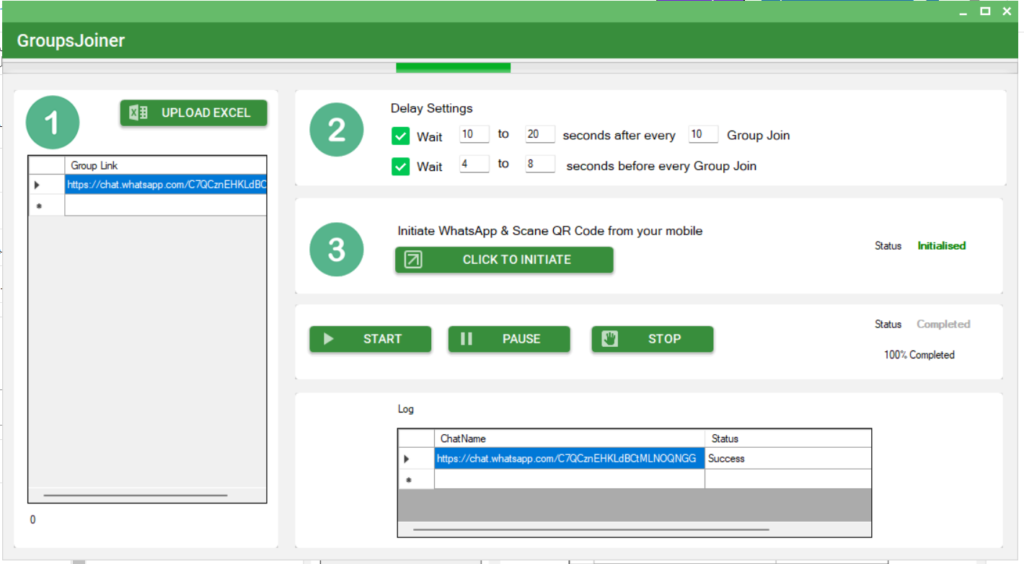Click the horizontal scrollbar of Group Link table
This screenshot has width=1024, height=564.
tap(135, 495)
